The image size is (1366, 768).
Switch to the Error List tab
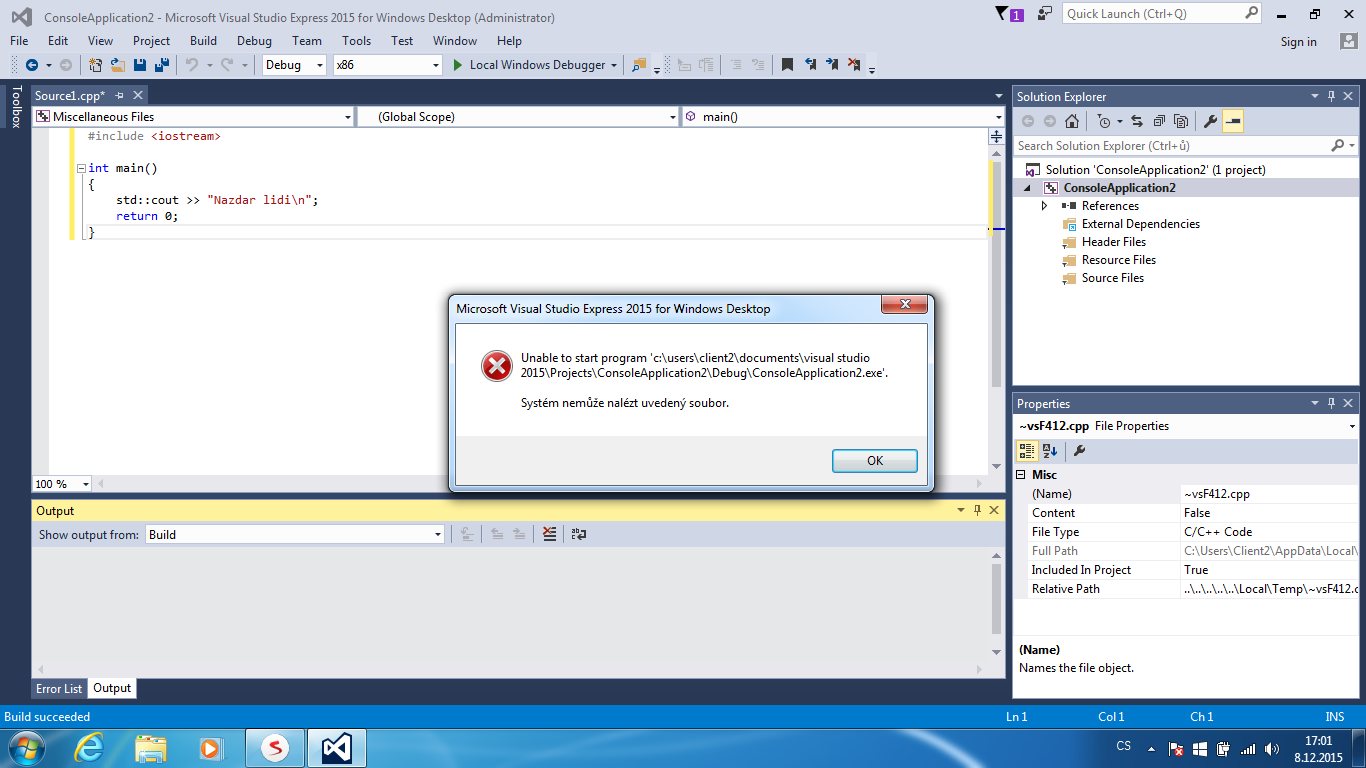[59, 688]
